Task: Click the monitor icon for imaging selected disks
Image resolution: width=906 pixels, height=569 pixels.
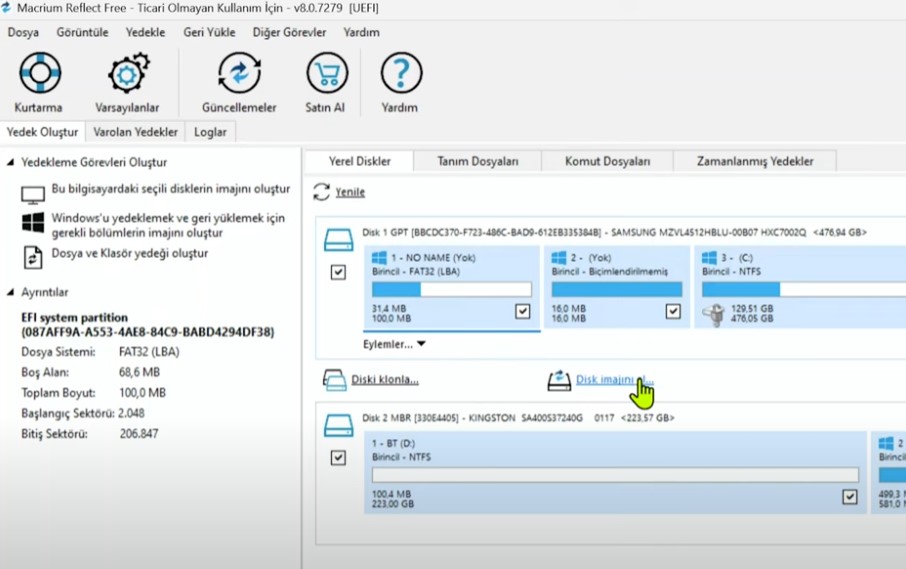Action: tap(33, 195)
